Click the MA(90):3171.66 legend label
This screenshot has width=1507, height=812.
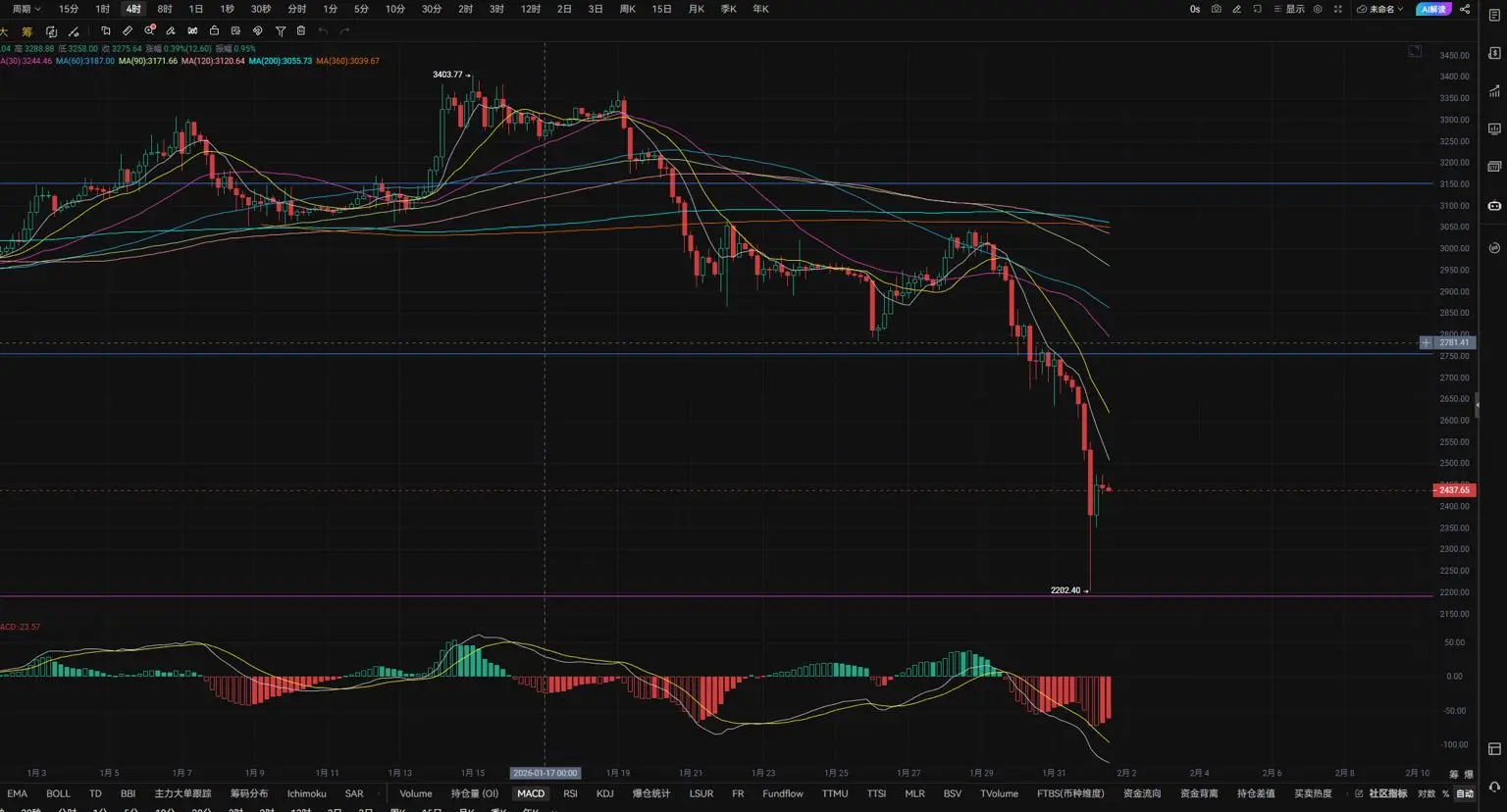pos(148,61)
